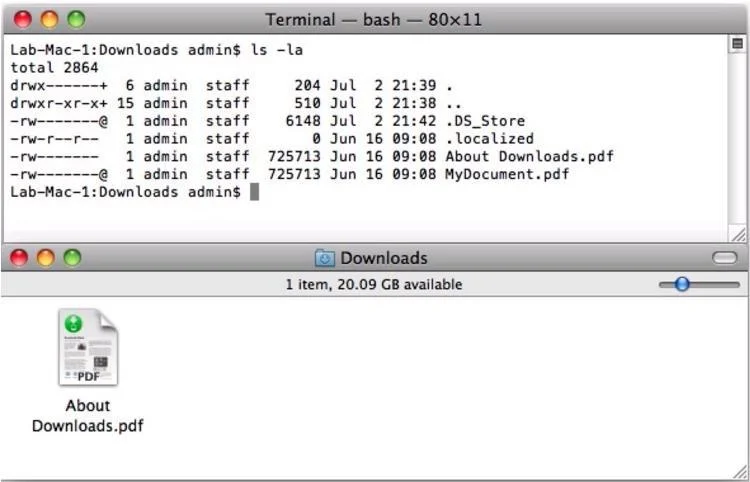
Task: Click the Terminal window title text
Action: point(374,20)
